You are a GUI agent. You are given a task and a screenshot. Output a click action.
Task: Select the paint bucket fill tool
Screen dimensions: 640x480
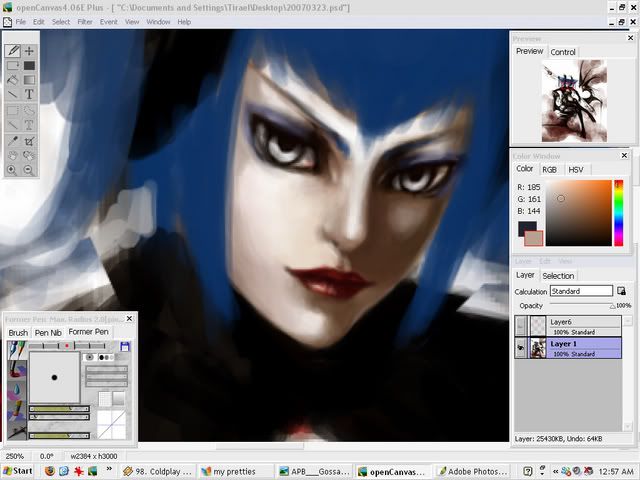[x=13, y=80]
